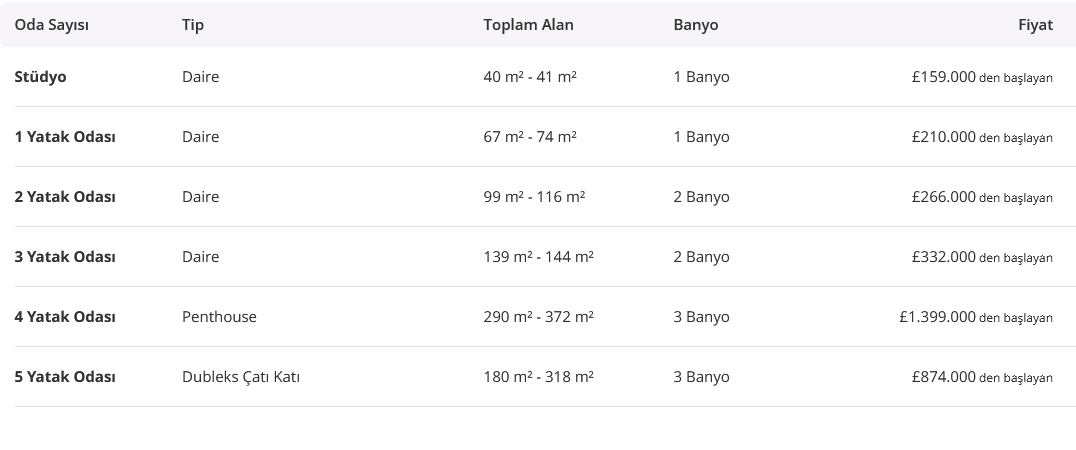Click the Fiyat column header
Image resolution: width=1076 pixels, height=450 pixels.
[1035, 25]
